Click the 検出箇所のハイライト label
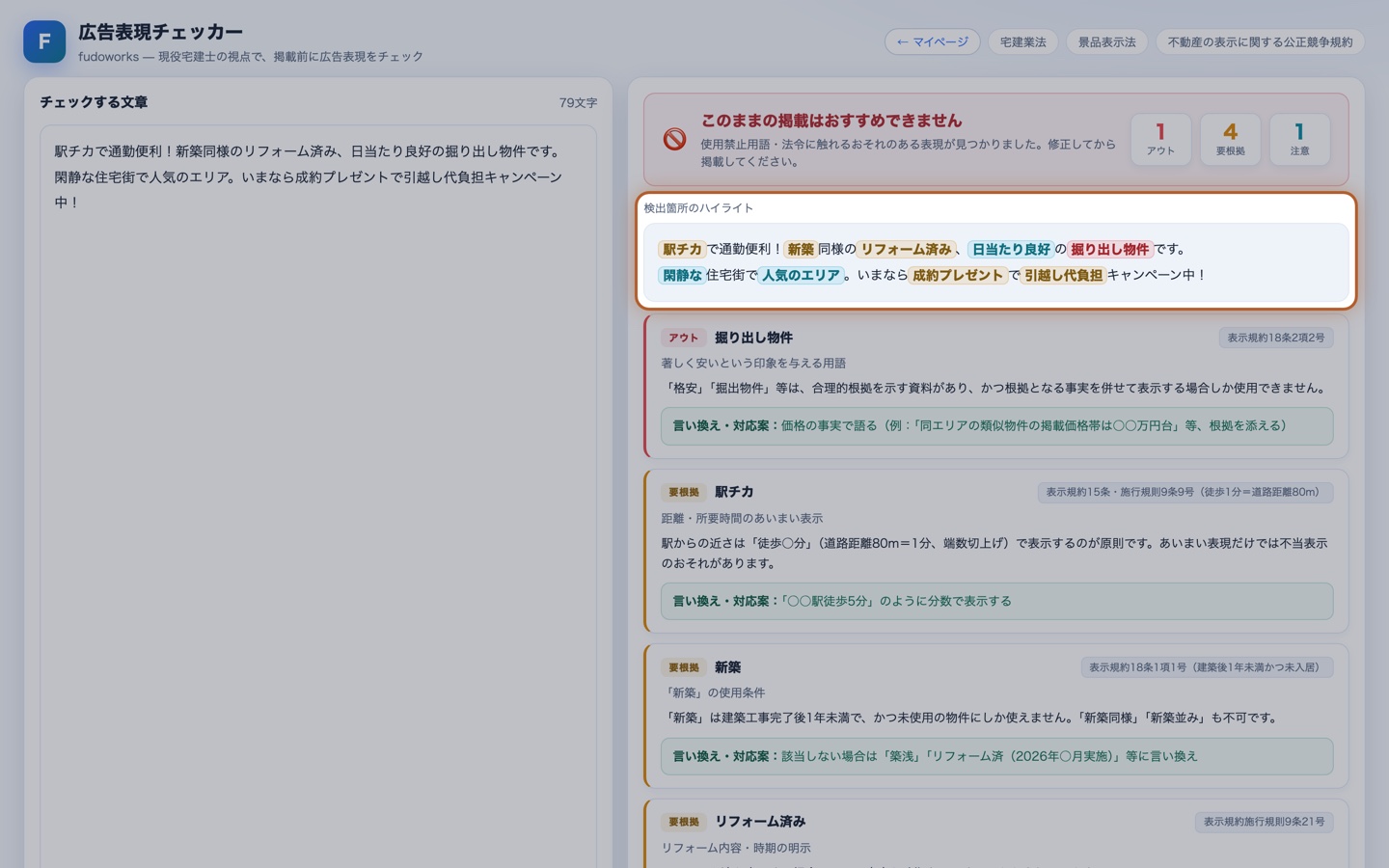This screenshot has height=868, width=1389. click(698, 208)
